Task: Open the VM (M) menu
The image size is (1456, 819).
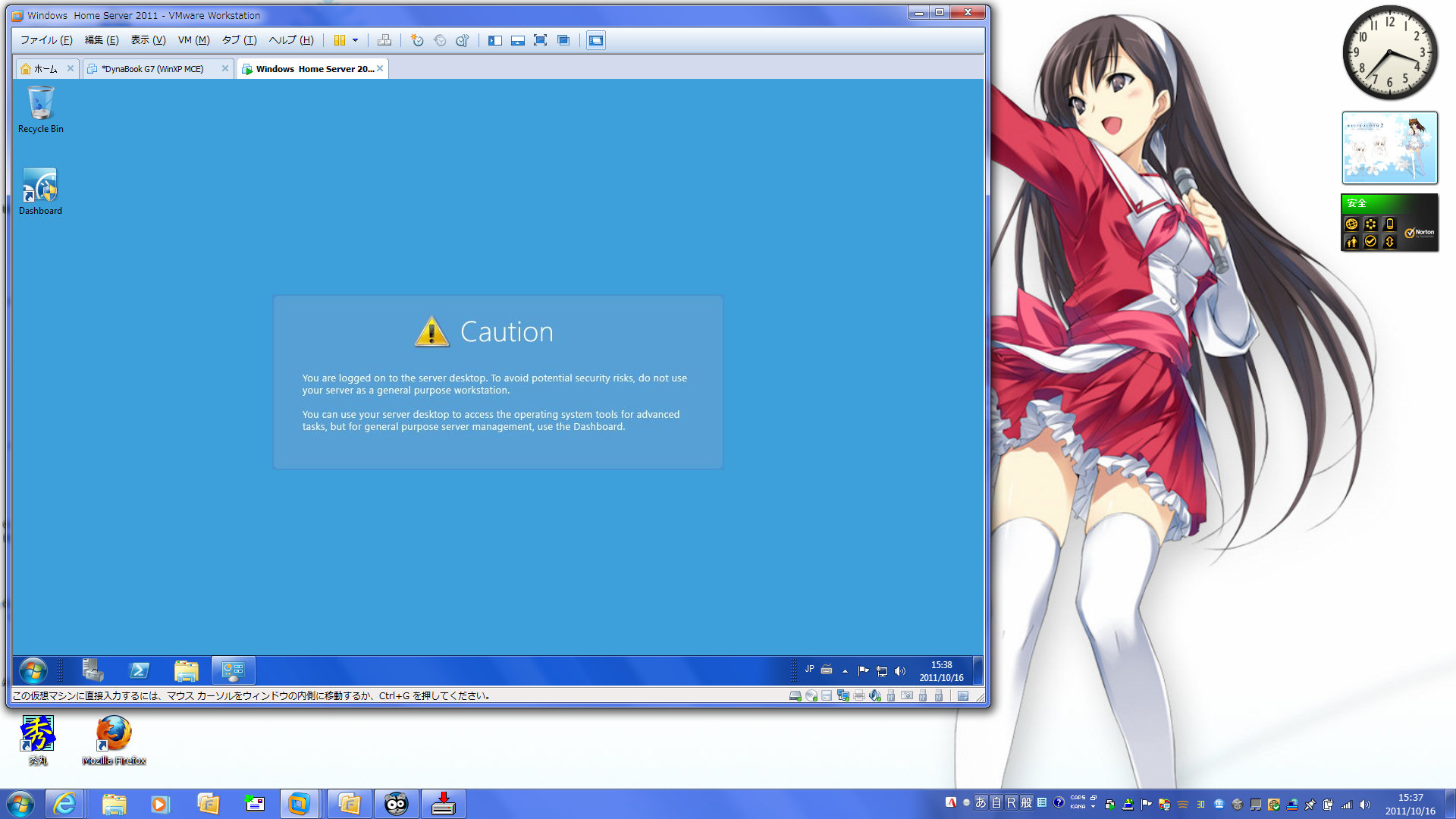Action: click(x=193, y=40)
